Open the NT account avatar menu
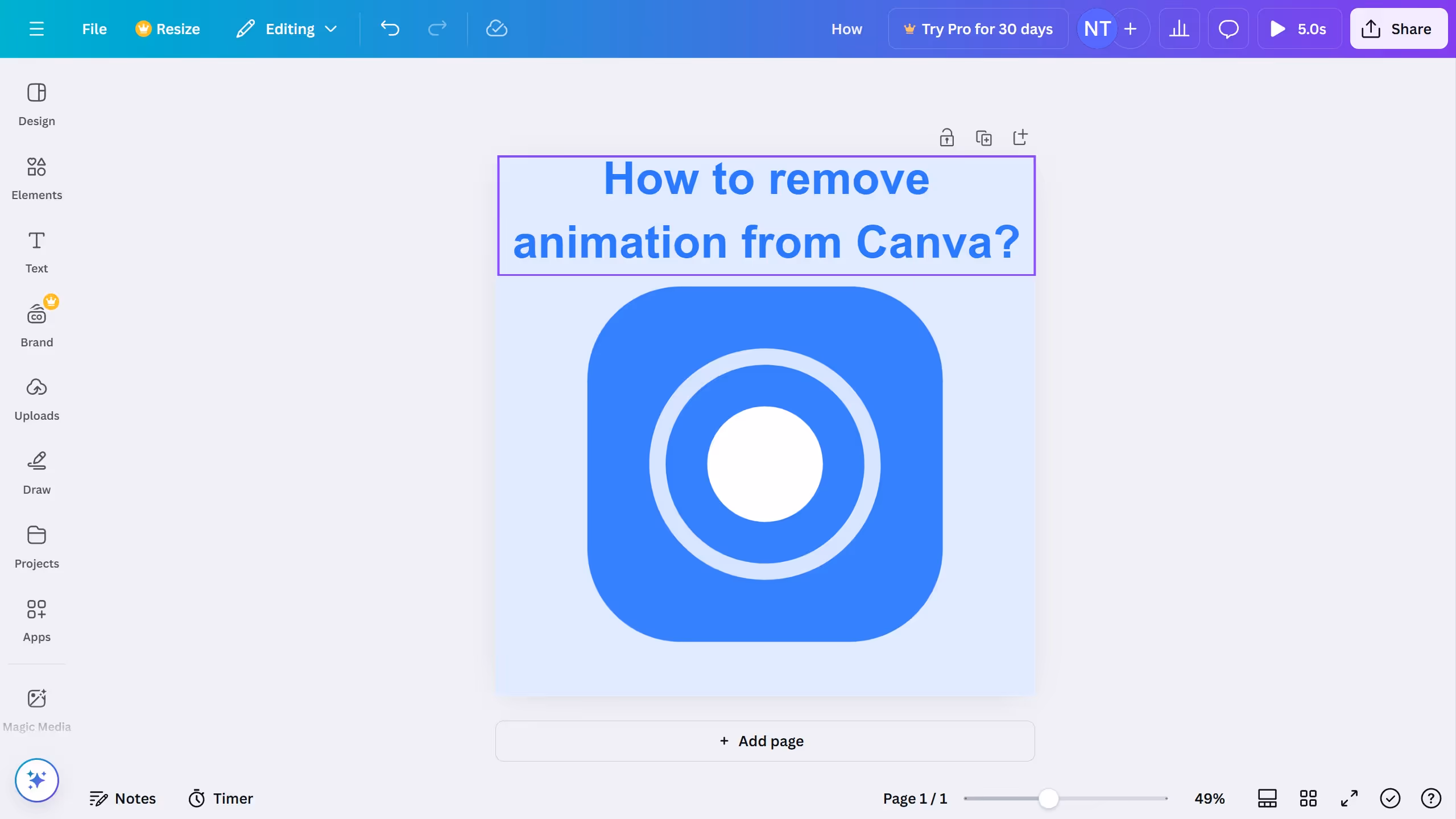This screenshot has height=819, width=1456. (x=1095, y=28)
